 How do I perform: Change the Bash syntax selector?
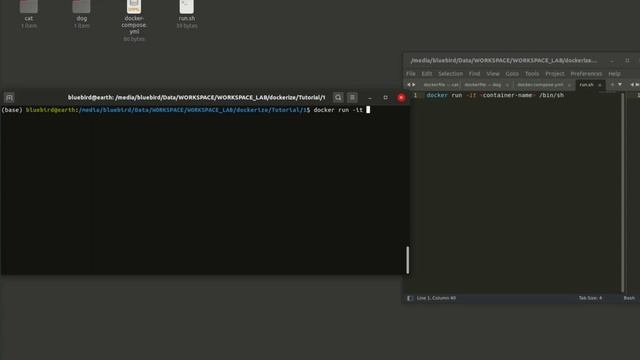[629, 298]
